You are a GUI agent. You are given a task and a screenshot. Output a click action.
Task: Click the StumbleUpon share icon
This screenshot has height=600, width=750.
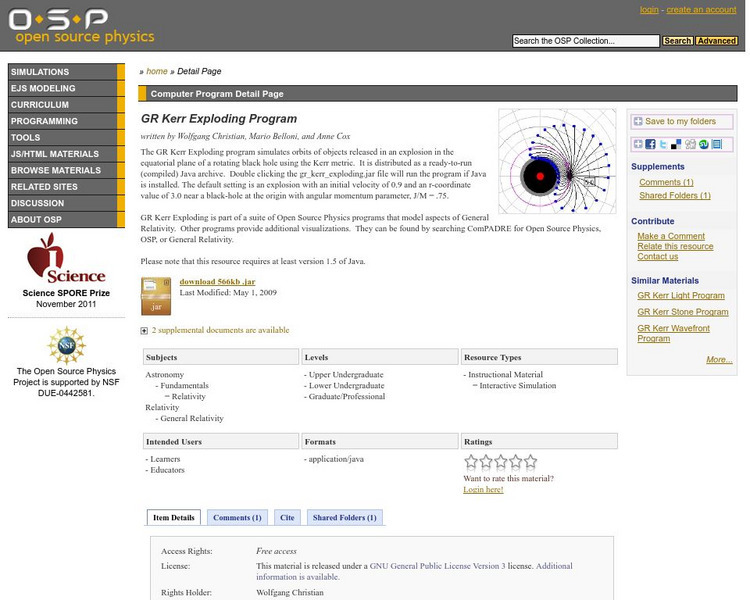point(703,144)
